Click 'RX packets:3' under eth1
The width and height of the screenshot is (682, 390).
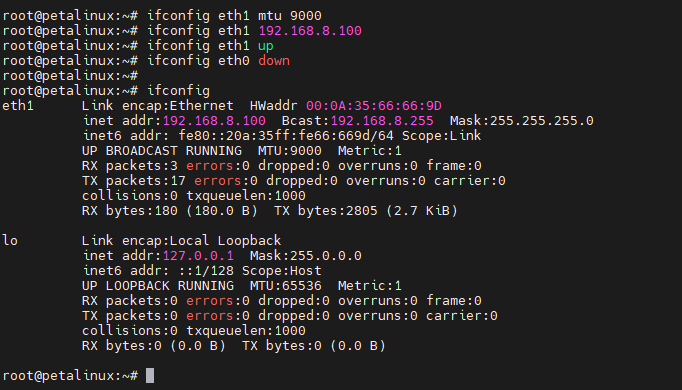click(130, 166)
